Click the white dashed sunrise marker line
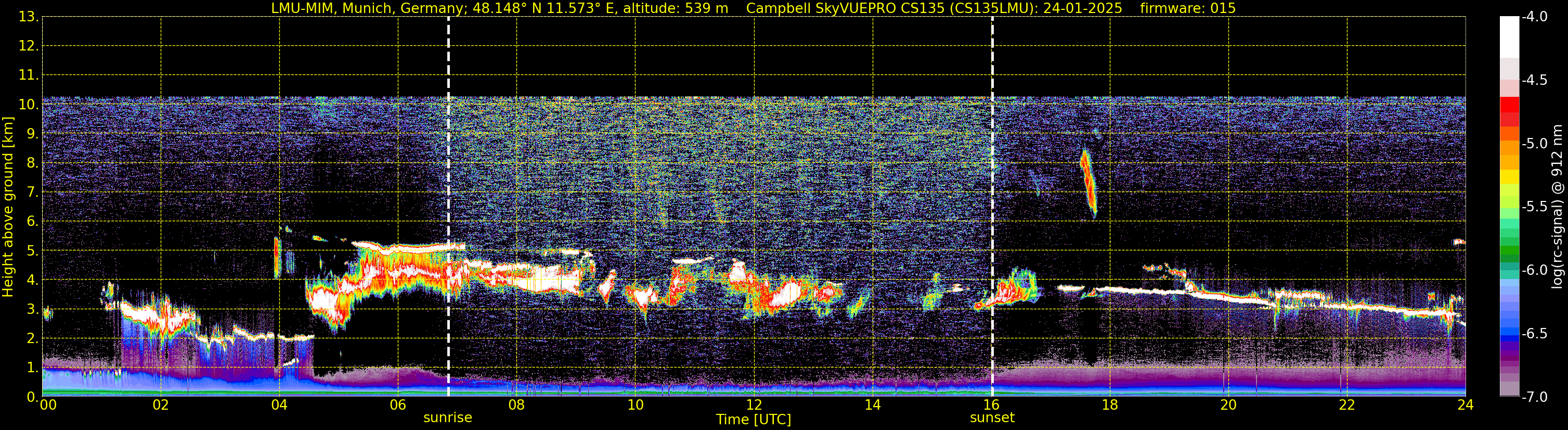 click(449, 207)
